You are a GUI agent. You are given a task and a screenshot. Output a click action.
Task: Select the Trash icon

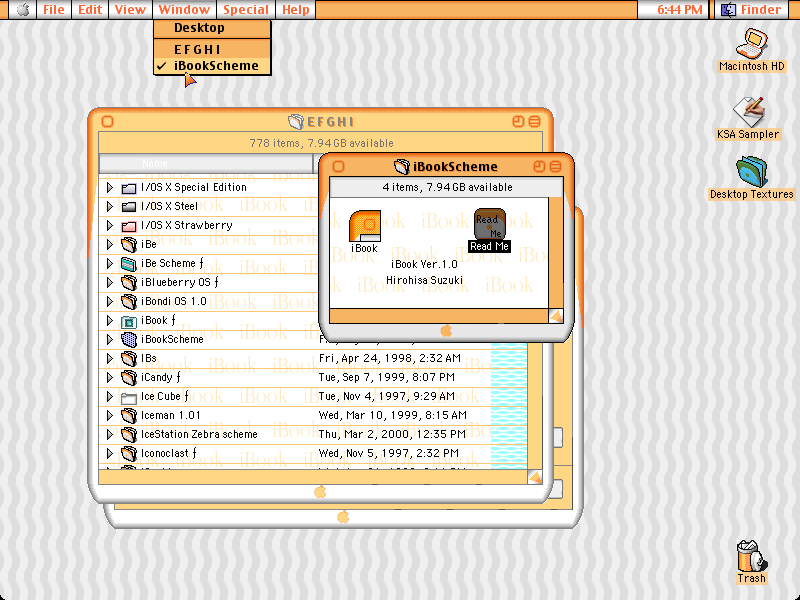tap(752, 556)
